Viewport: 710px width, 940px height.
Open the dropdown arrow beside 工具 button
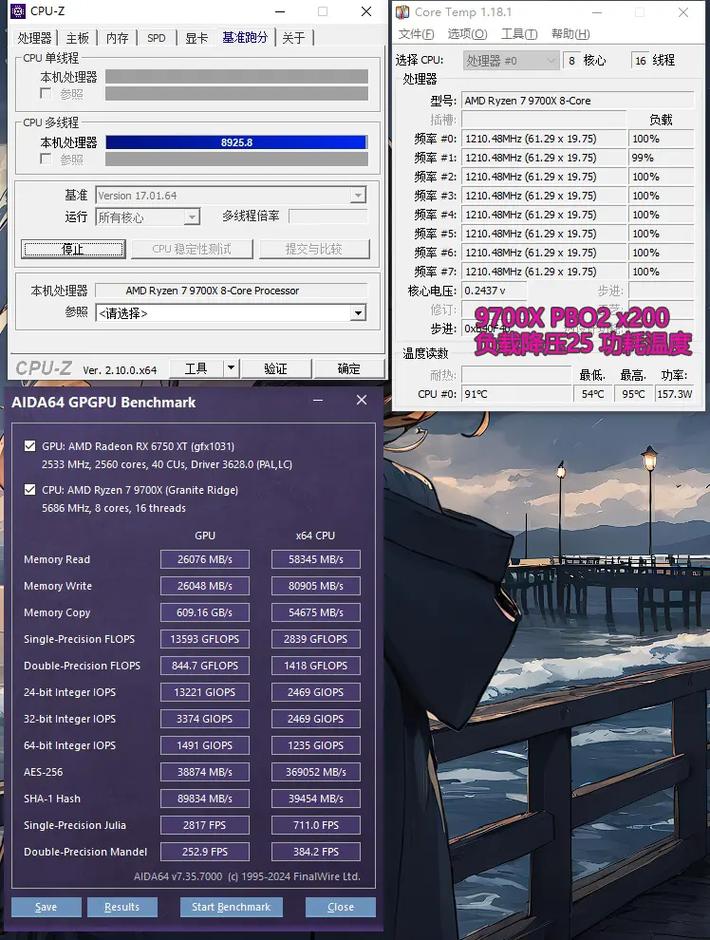(231, 368)
